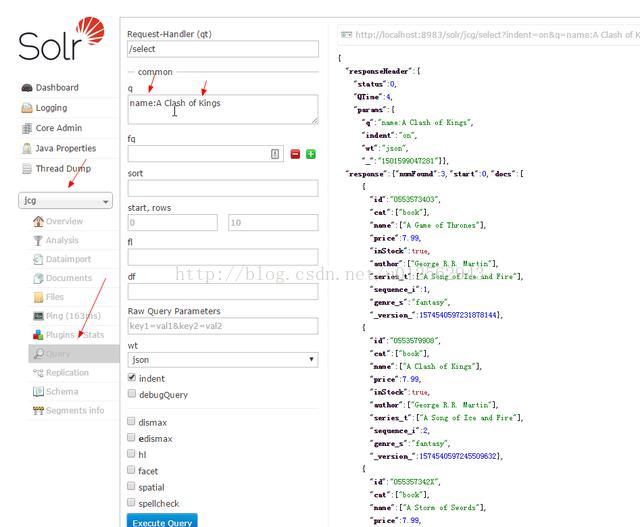
Task: Click the Java Properties icon
Action: pyautogui.click(x=27, y=149)
